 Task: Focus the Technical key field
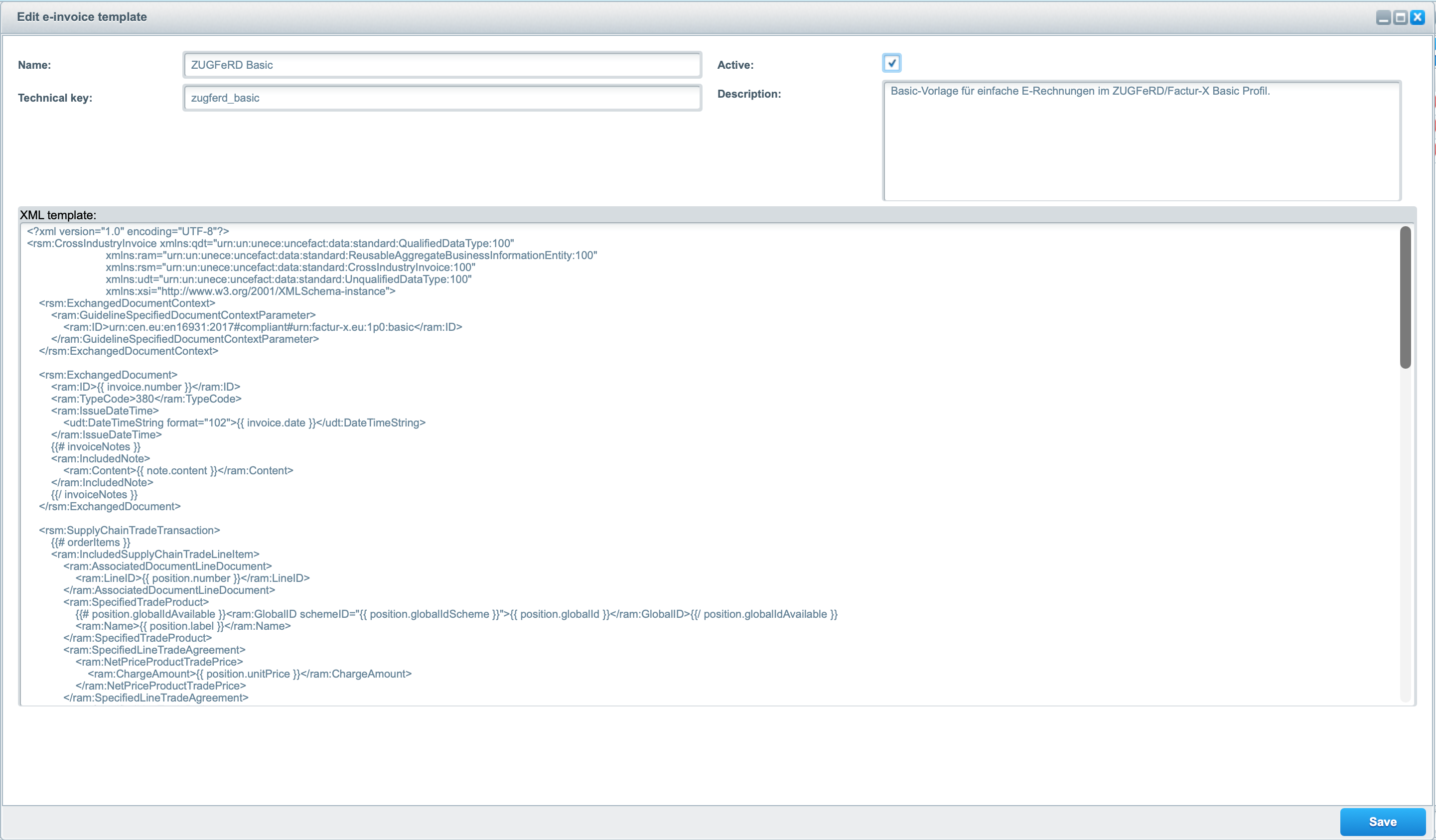tap(442, 98)
